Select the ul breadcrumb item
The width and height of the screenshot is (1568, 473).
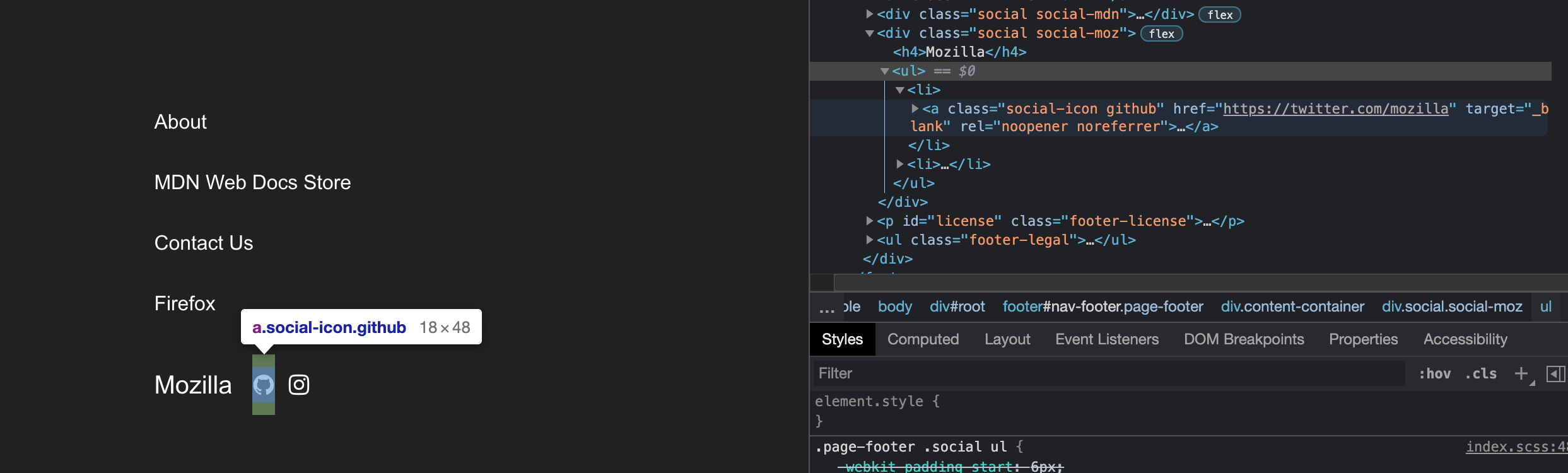pos(1546,307)
